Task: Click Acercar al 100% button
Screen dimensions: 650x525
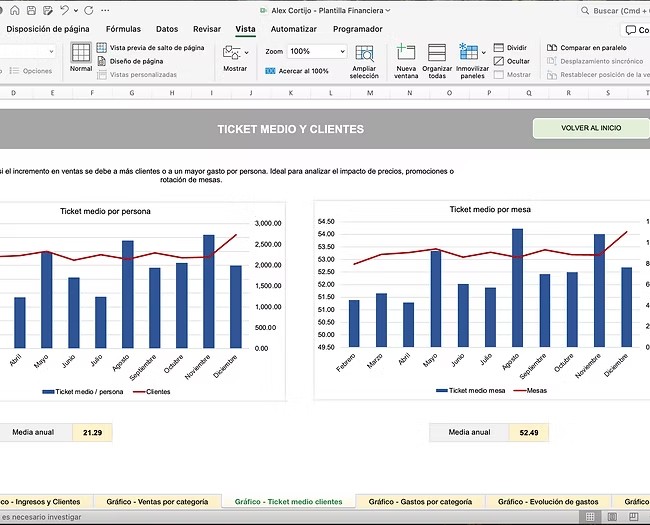Action: (x=297, y=71)
